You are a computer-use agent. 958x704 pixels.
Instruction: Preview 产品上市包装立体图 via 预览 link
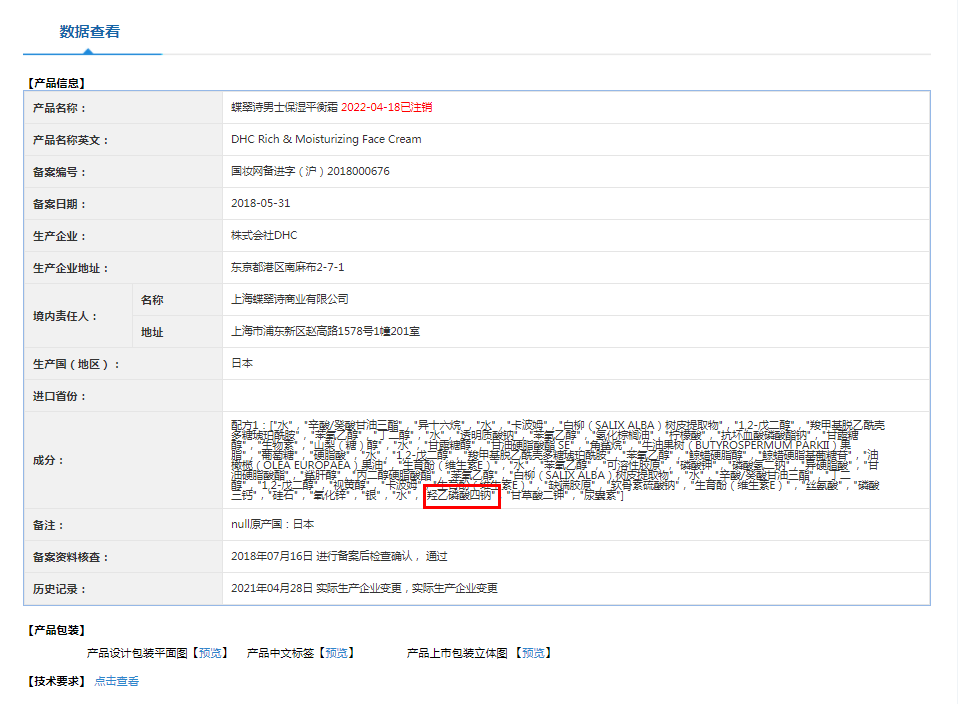(x=533, y=653)
